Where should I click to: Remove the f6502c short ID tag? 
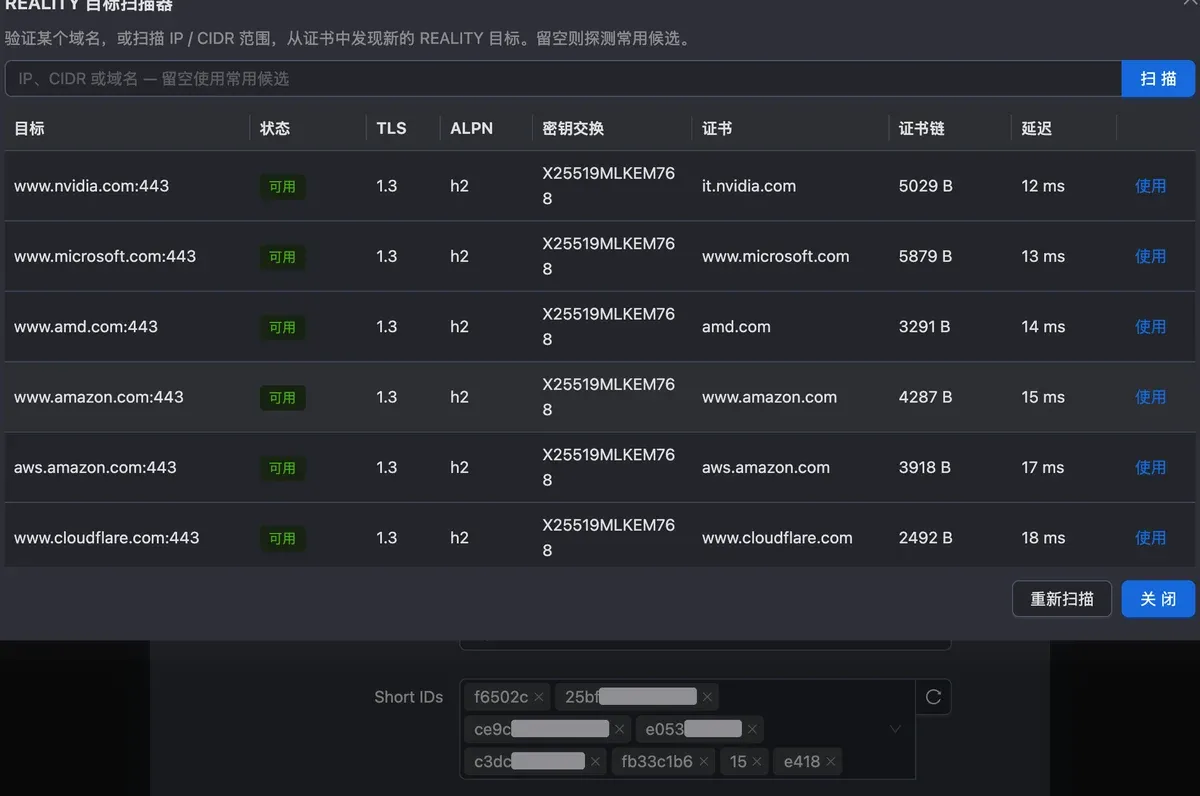pyautogui.click(x=539, y=697)
